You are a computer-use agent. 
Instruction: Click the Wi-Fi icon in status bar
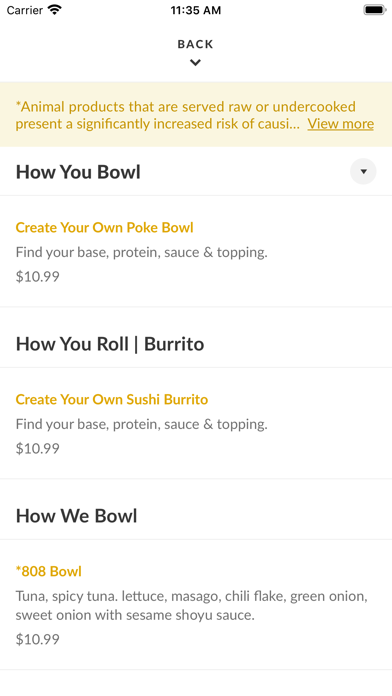(55, 10)
